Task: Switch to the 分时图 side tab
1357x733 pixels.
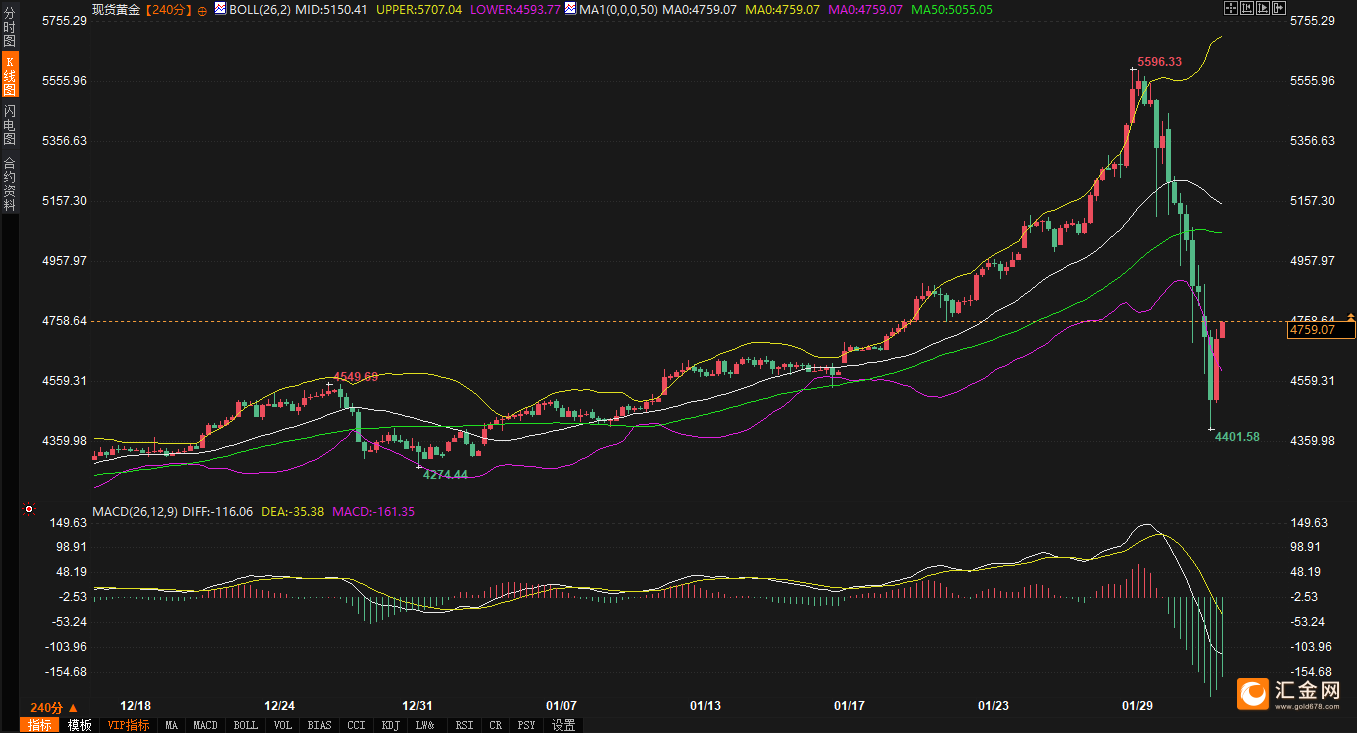Action: [10, 31]
